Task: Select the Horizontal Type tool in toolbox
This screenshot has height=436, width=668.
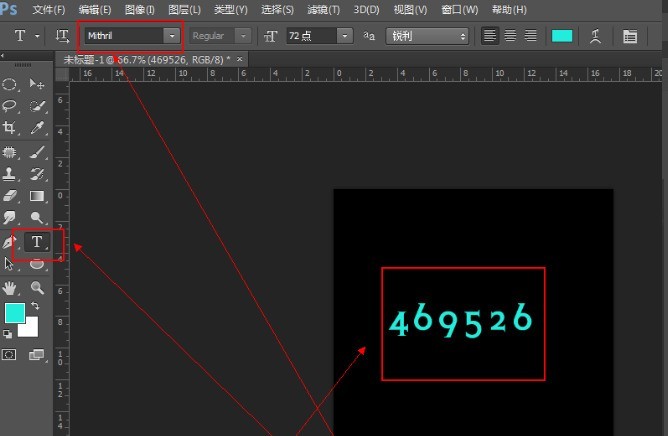Action: pyautogui.click(x=37, y=242)
